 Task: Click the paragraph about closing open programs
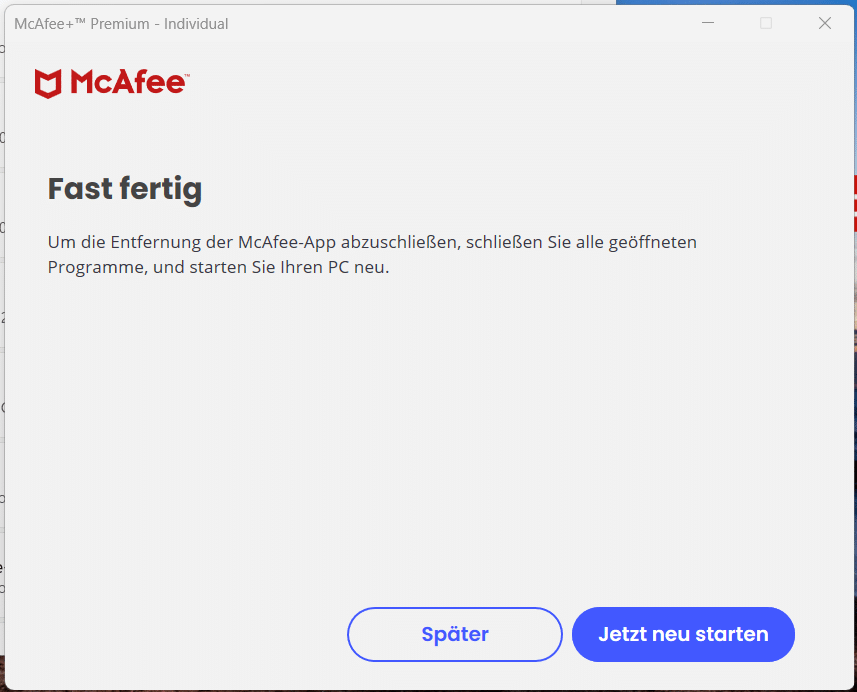coord(372,254)
